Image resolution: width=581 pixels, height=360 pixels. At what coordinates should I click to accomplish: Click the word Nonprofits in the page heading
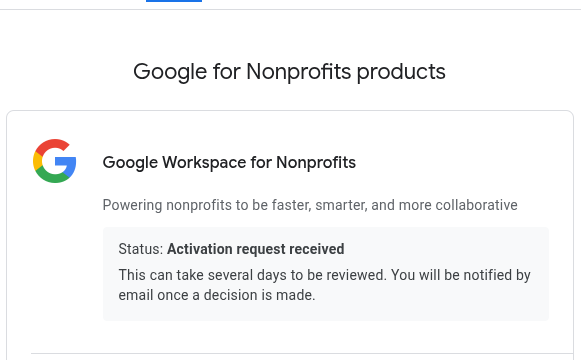point(299,72)
